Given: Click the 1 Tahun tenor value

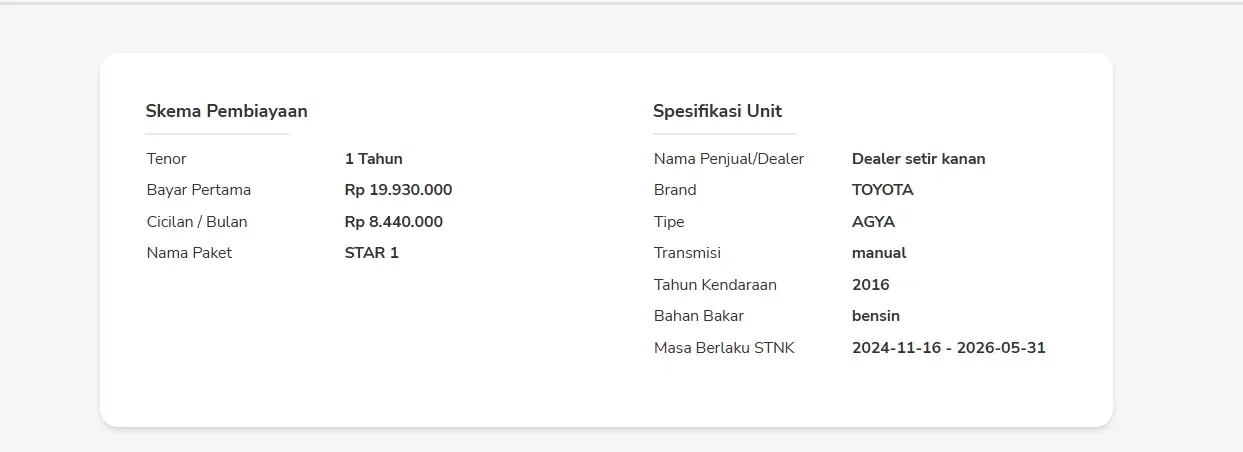Looking at the screenshot, I should coord(373,159).
